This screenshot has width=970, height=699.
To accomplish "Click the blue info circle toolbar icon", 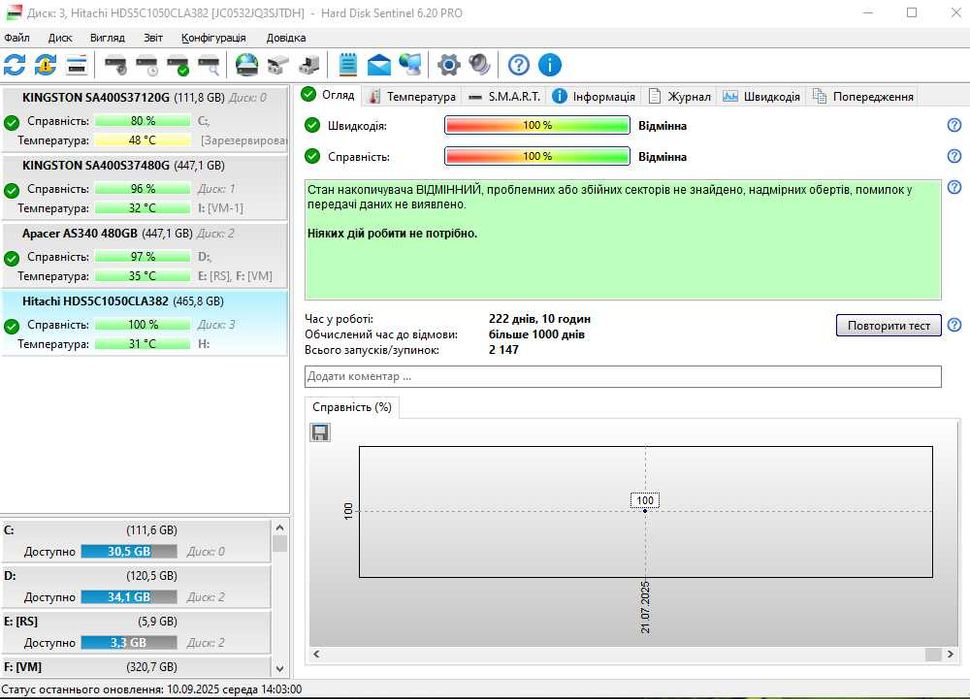I will coord(549,64).
